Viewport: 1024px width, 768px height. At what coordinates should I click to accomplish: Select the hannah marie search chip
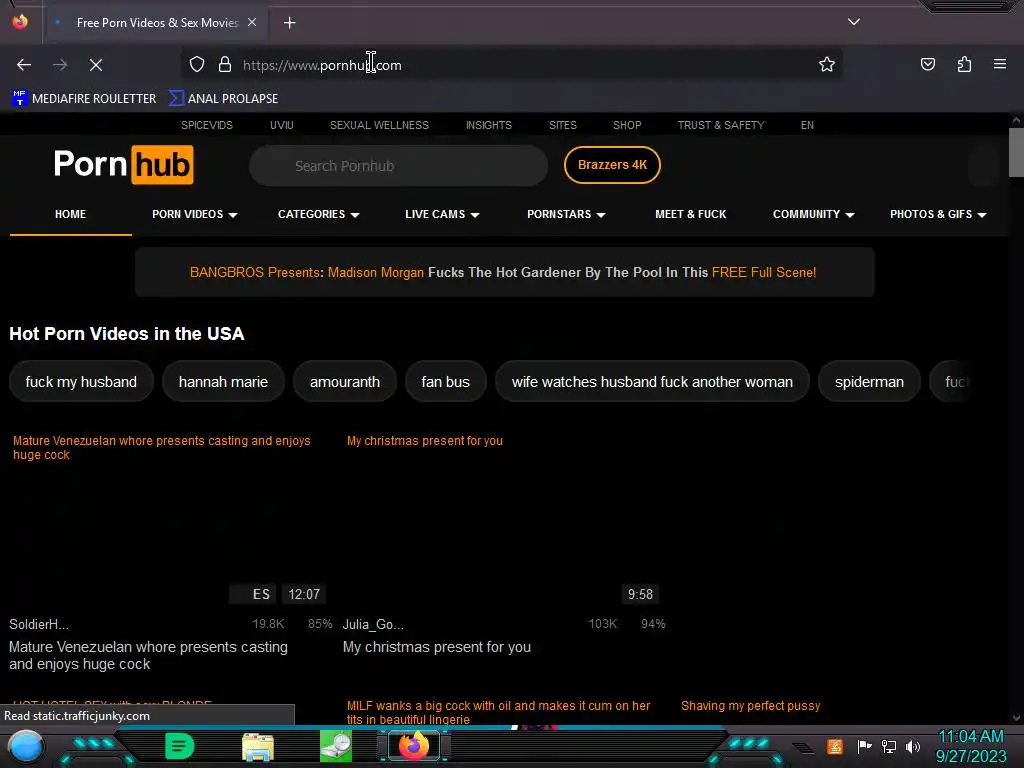coord(223,381)
